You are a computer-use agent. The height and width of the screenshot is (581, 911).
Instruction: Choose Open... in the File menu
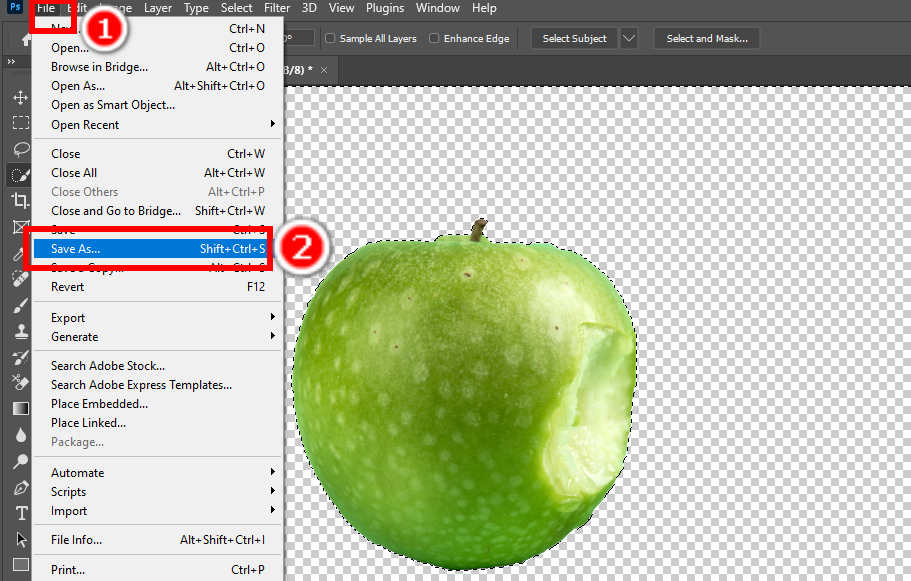point(157,48)
